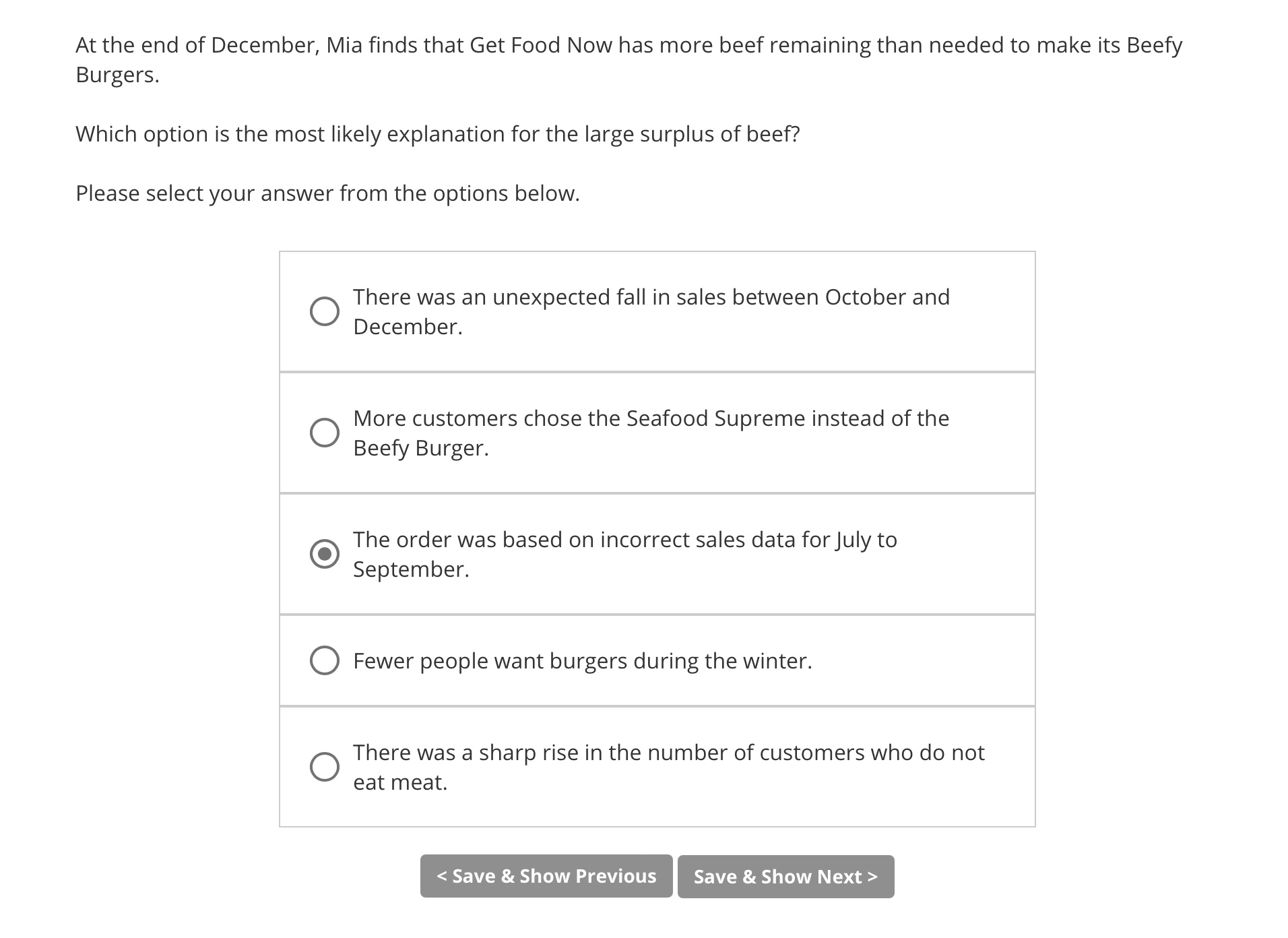Select the radio next to Seafood Supreme text
The height and width of the screenshot is (938, 1288).
coord(325,433)
